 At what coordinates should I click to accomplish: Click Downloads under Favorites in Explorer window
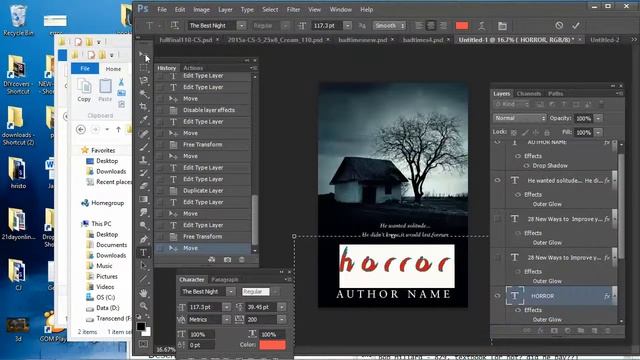pos(111,171)
